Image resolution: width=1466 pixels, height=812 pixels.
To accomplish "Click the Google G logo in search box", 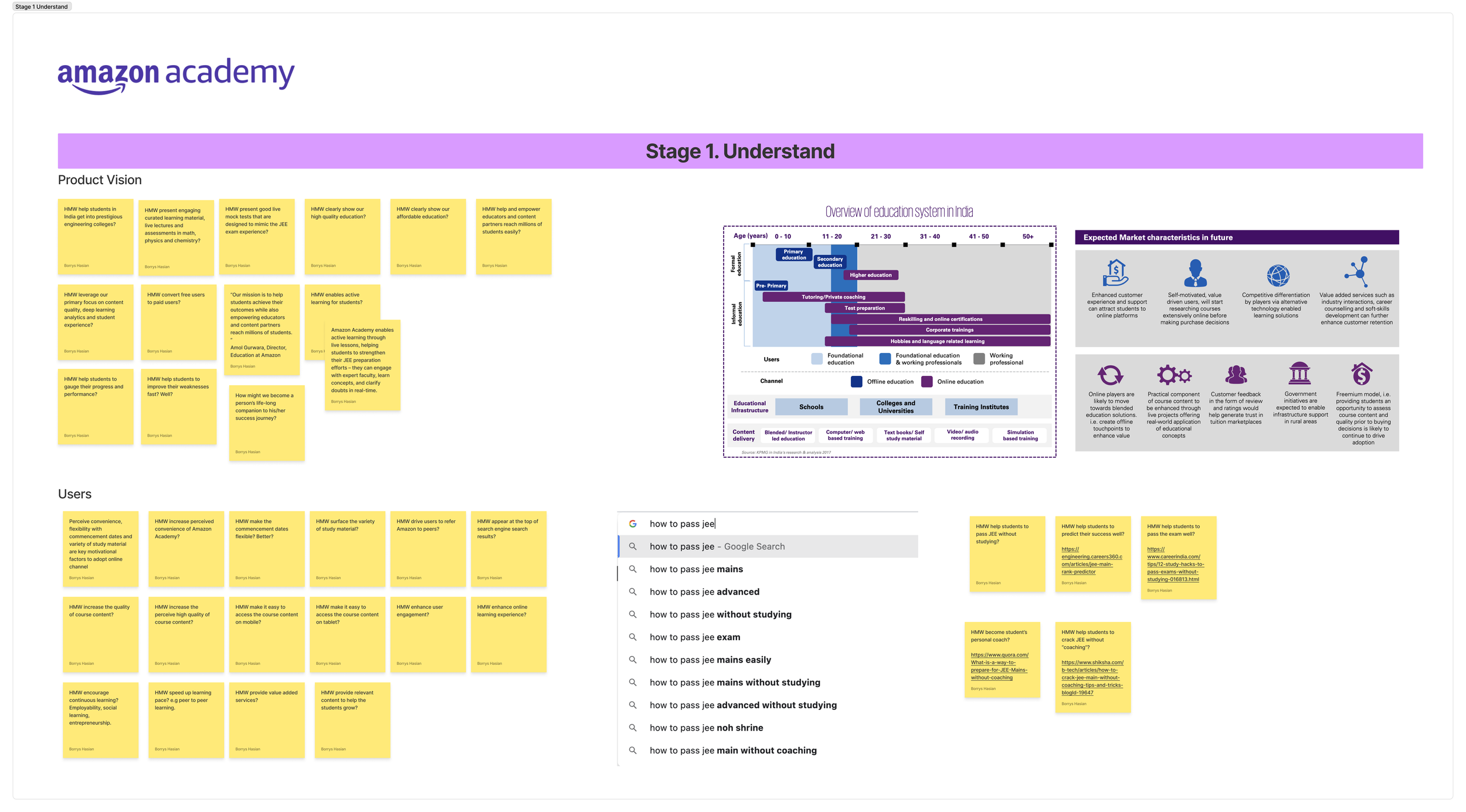I will pyautogui.click(x=633, y=524).
